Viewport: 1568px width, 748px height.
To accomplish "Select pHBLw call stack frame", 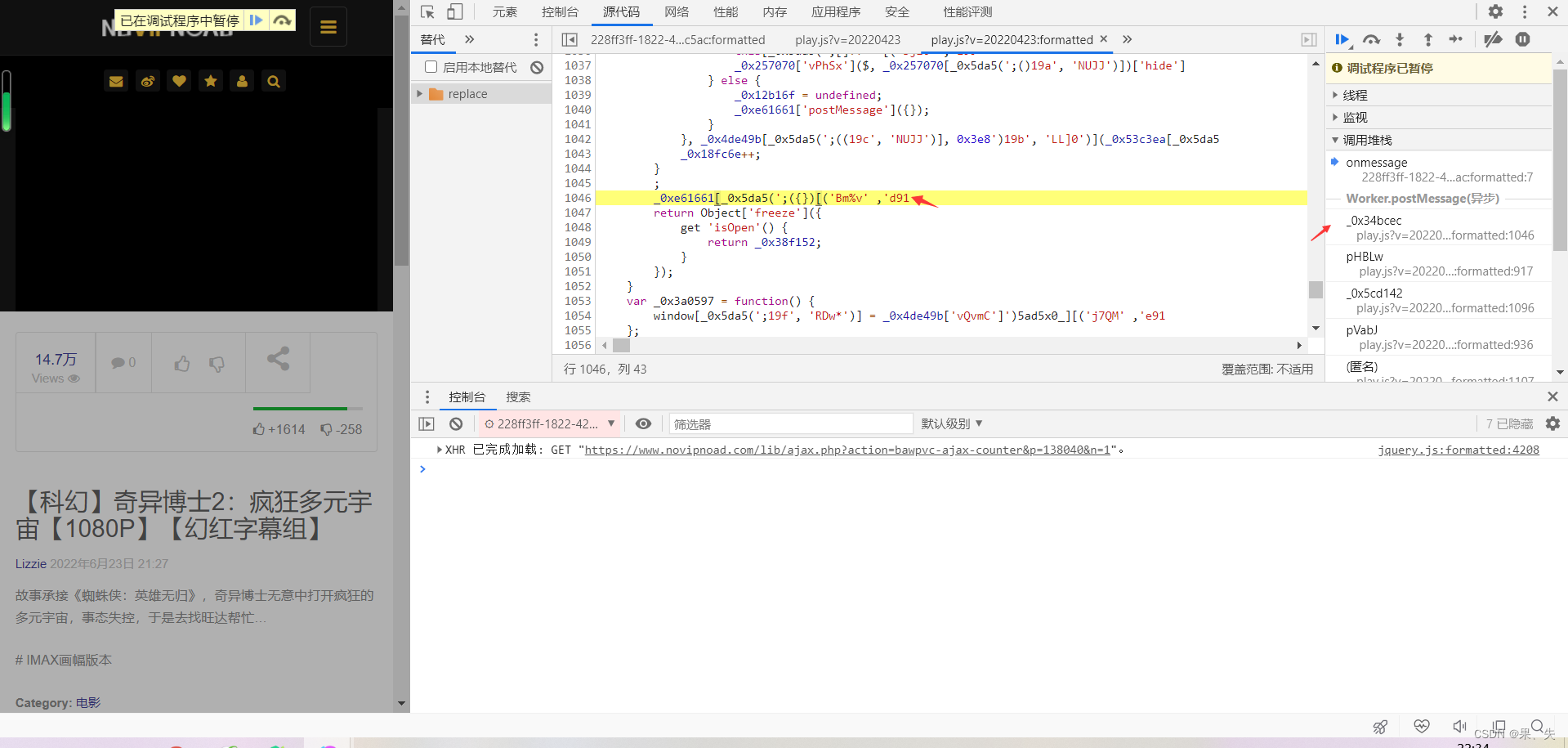I will point(1438,263).
